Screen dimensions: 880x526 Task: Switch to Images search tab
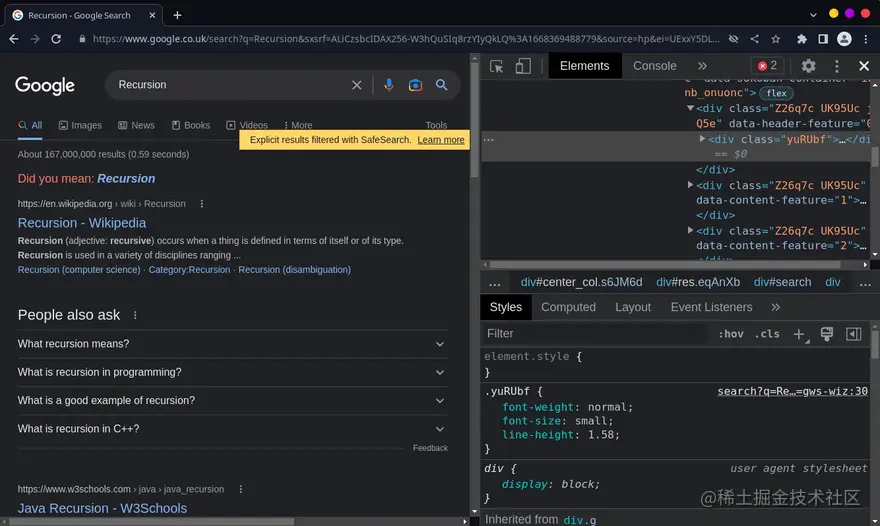[x=80, y=125]
